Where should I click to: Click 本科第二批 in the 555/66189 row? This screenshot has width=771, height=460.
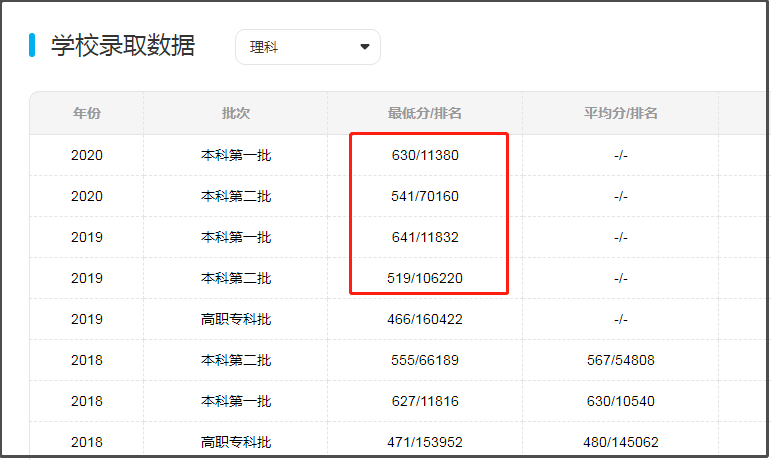point(236,360)
